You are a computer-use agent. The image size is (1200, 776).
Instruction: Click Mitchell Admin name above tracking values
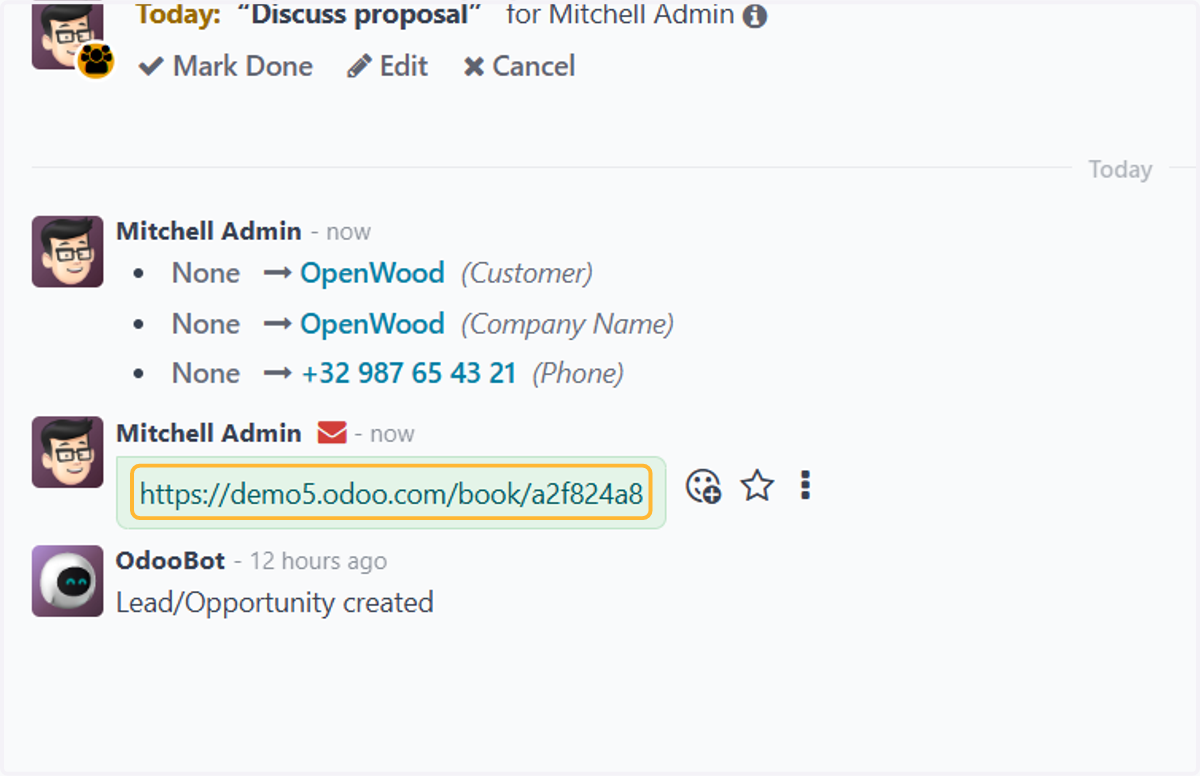pyautogui.click(x=208, y=231)
